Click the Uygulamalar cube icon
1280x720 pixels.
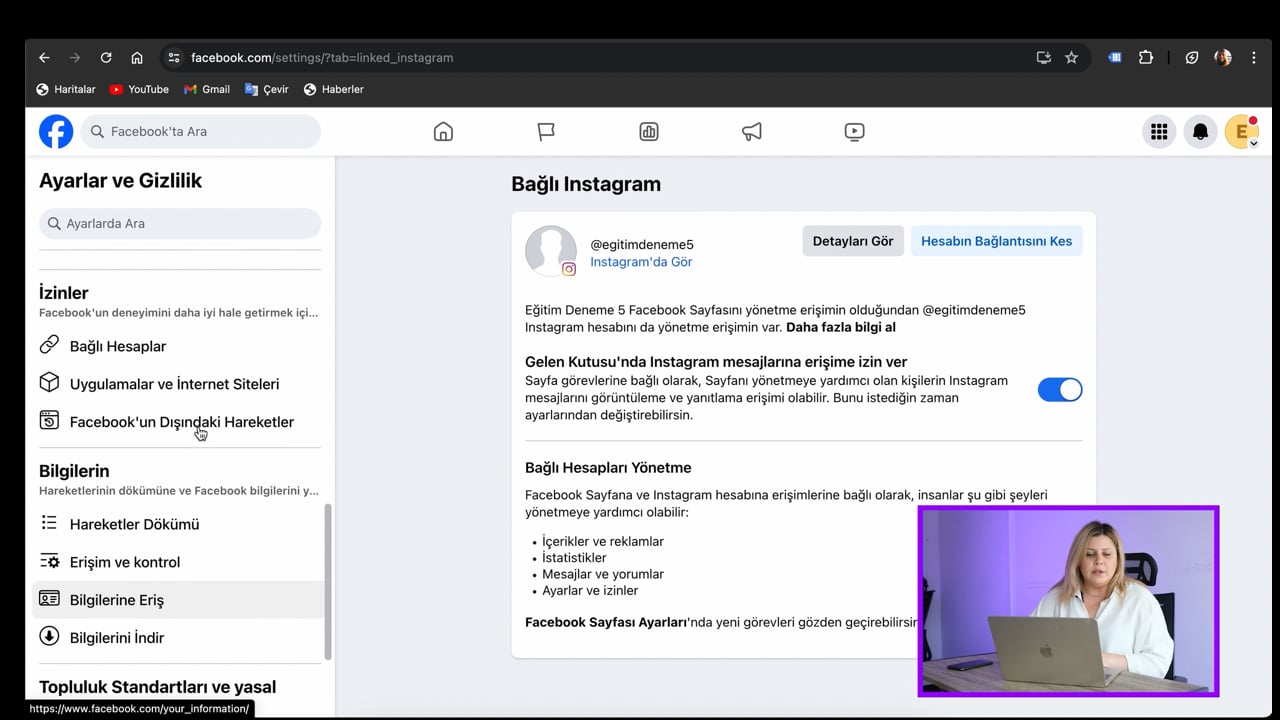click(x=49, y=383)
